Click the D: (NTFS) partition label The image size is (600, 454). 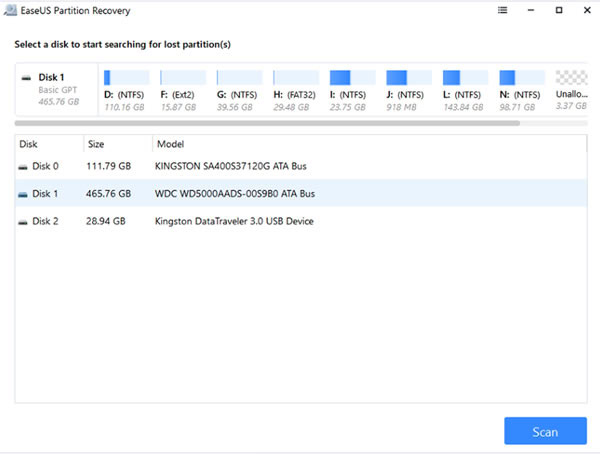[124, 95]
